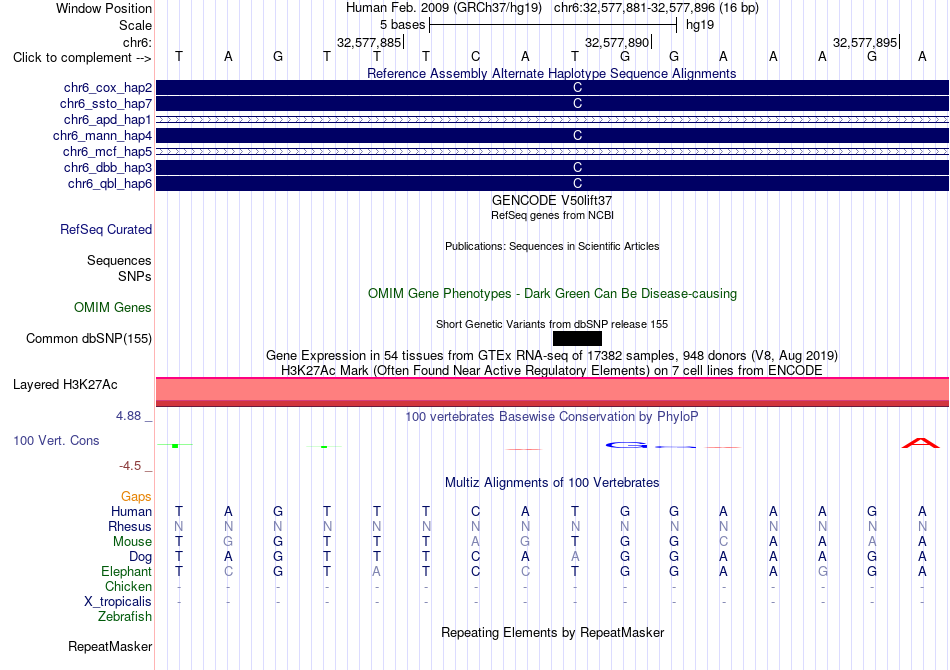This screenshot has width=950, height=670.
Task: Click the RefSeq Curated track label
Action: point(106,230)
